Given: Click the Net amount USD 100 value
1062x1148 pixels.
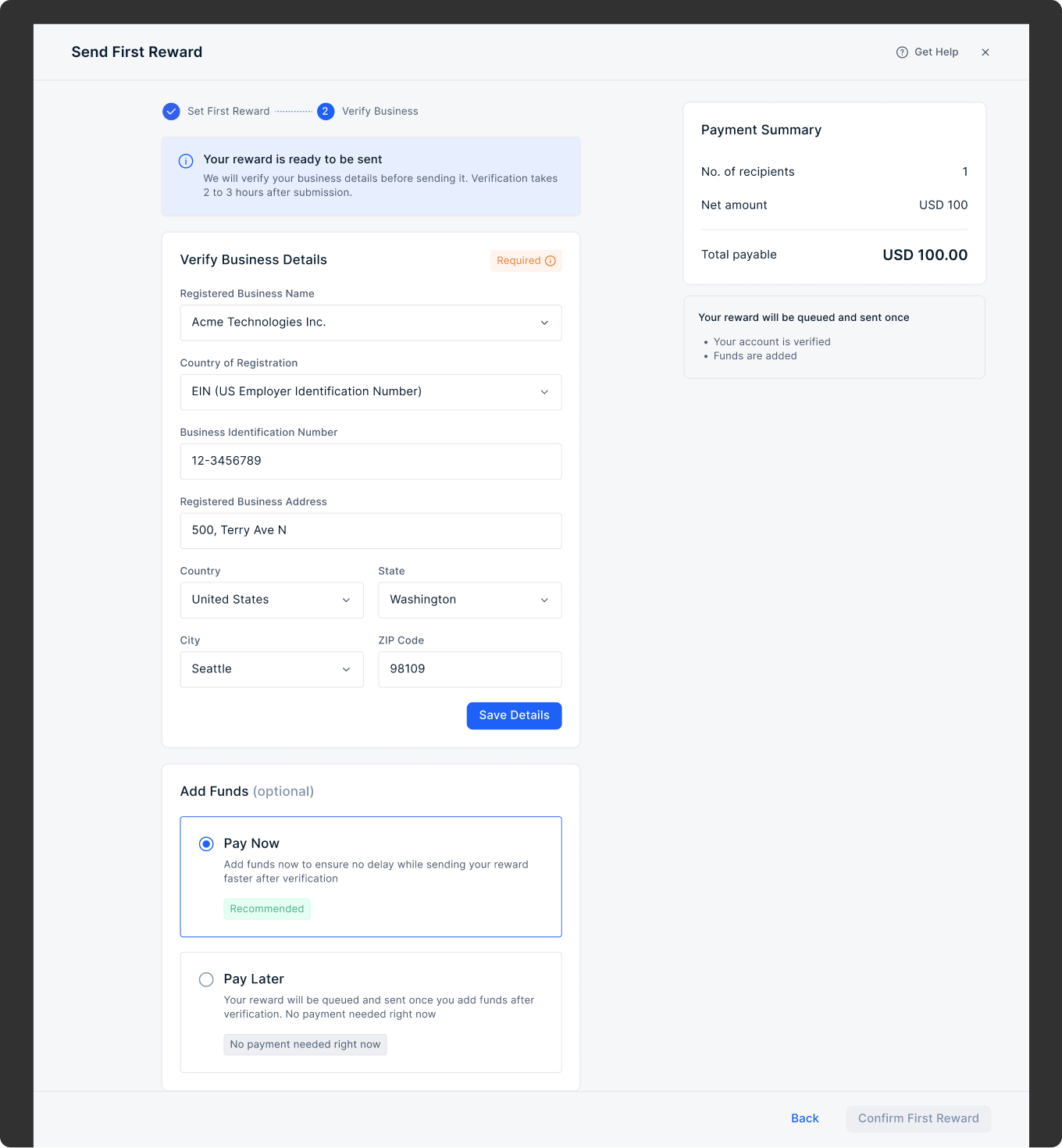Looking at the screenshot, I should (943, 205).
